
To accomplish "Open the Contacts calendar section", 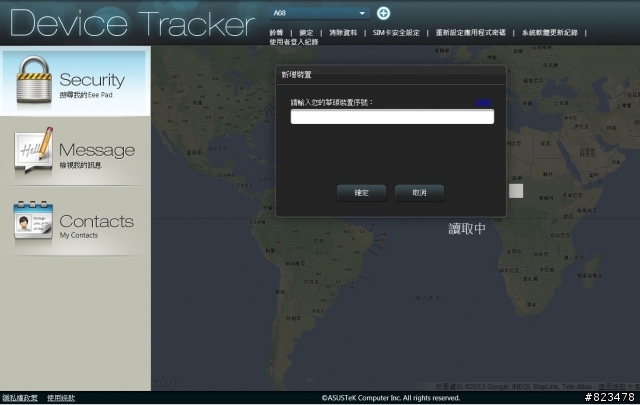I will [x=74, y=223].
